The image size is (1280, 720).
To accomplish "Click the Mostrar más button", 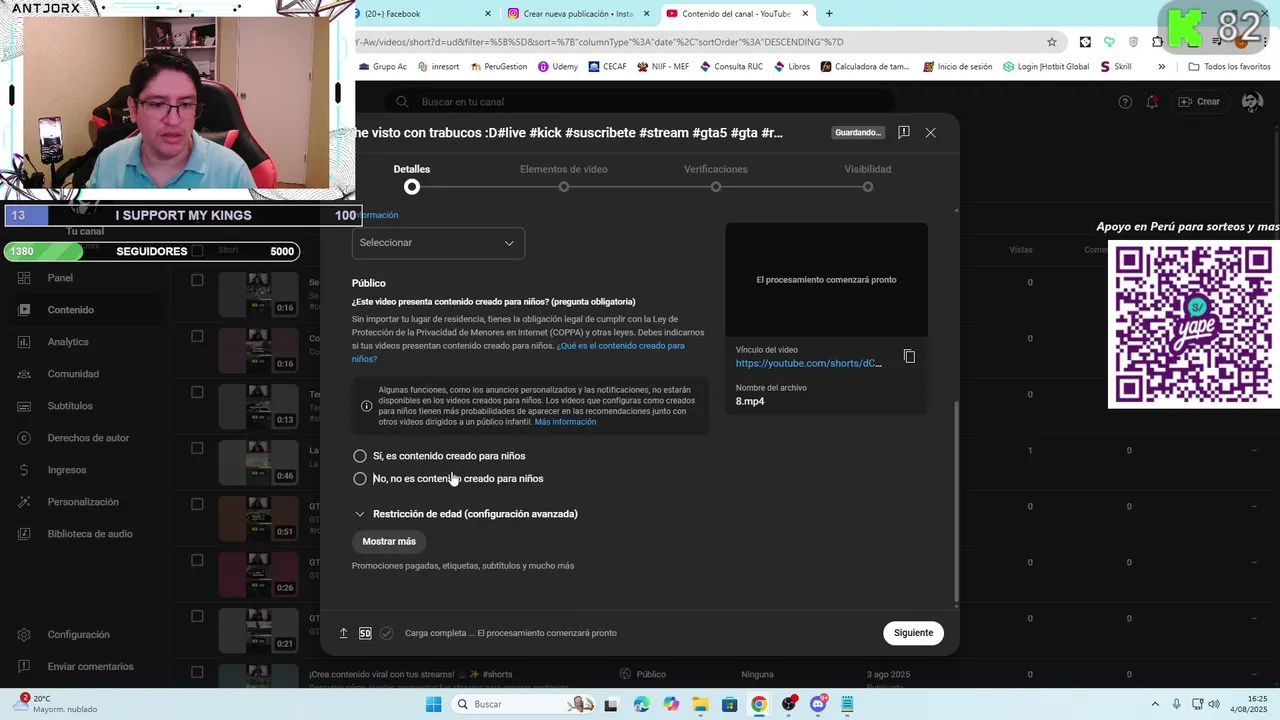I will [x=389, y=542].
